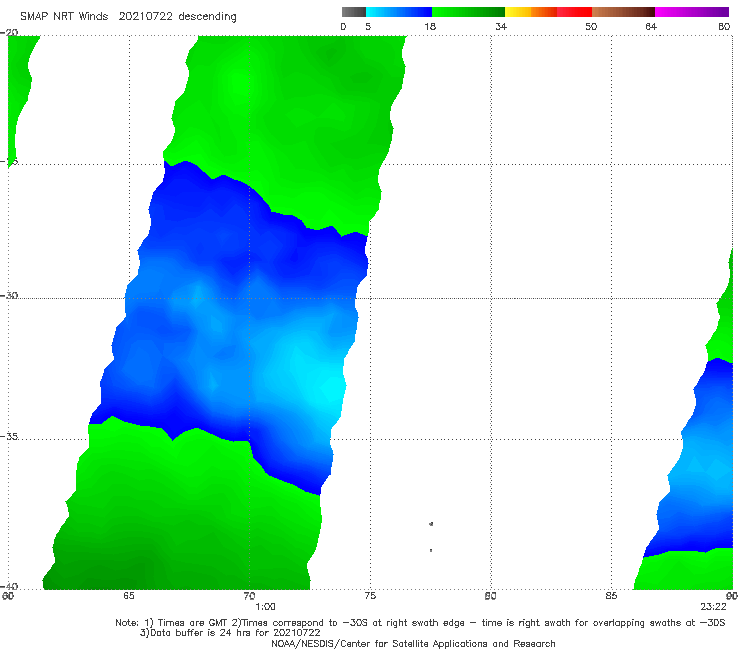Click the gray segment of the color bar
Screen dimensions: 740x650
coord(353,12)
